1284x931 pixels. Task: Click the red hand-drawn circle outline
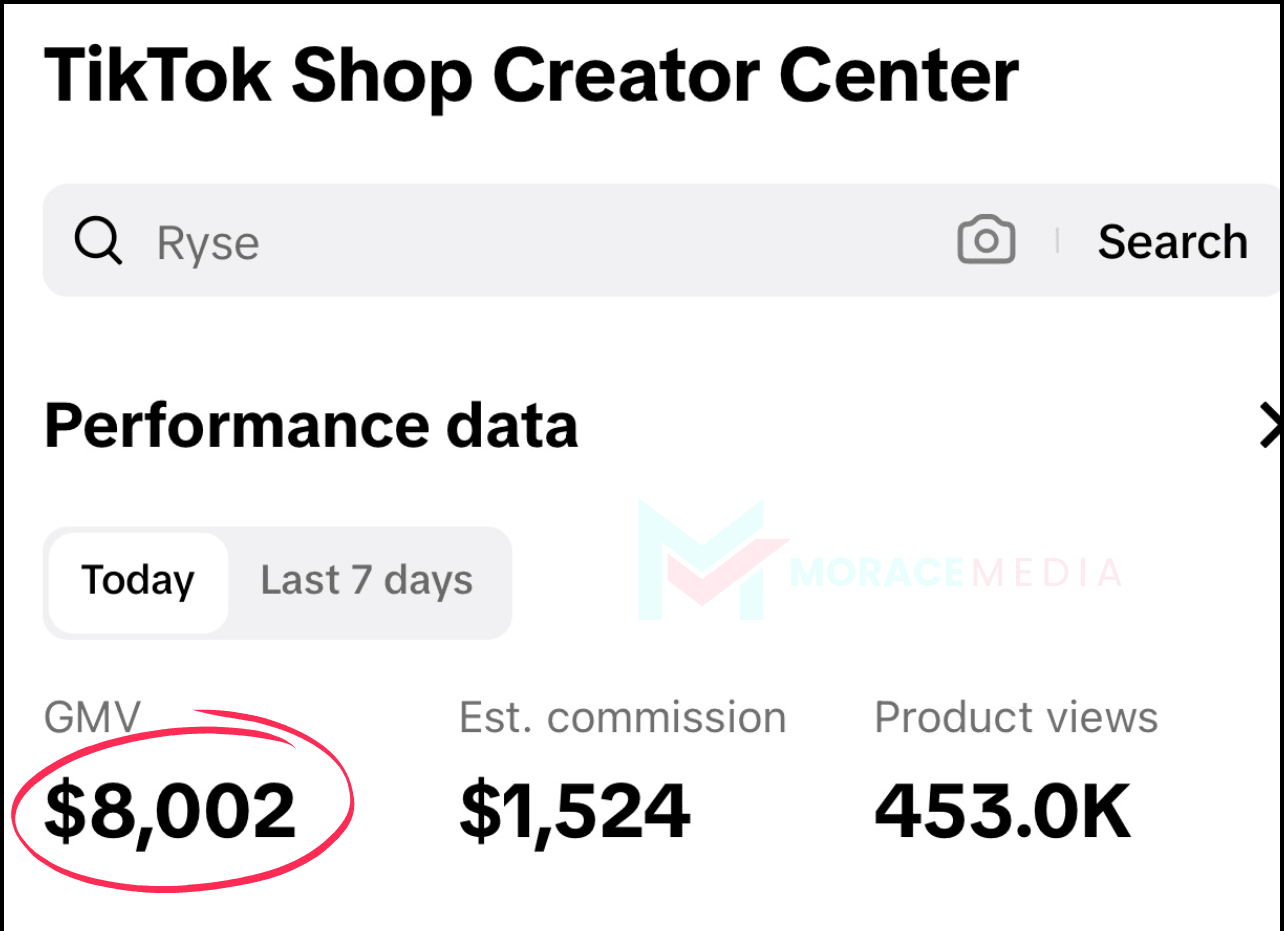(x=182, y=799)
